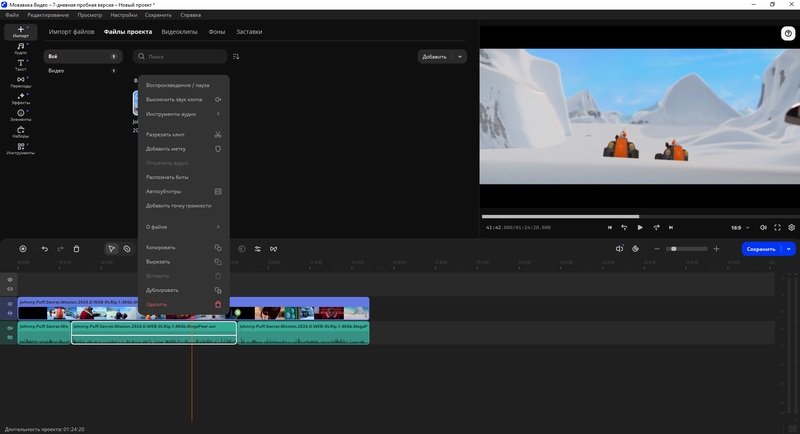800x434 pixels.
Task: Choose Распознать биты in context menu
Action: [x=183, y=177]
